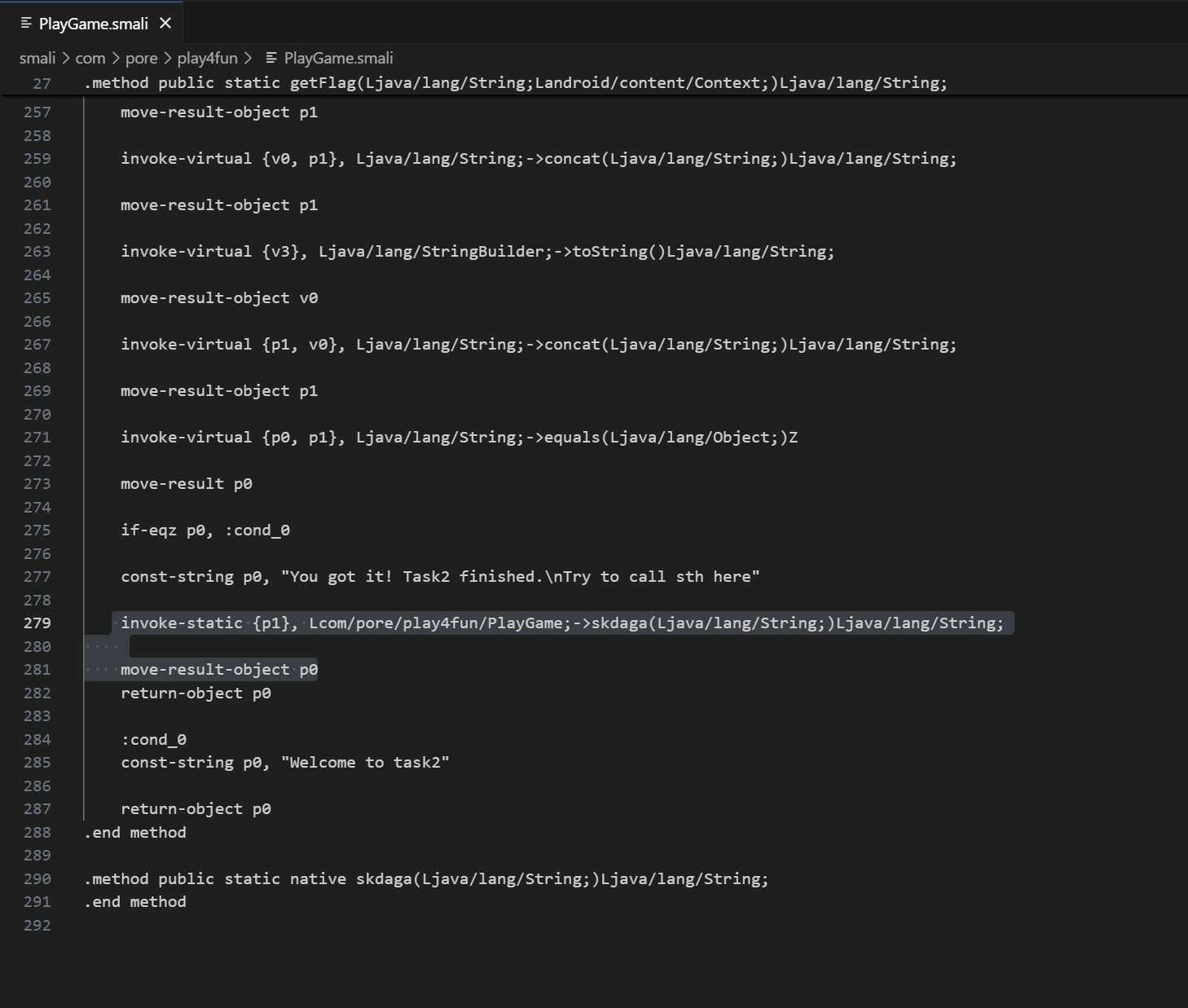
Task: Click the native skdaga method declaration
Action: (426, 879)
